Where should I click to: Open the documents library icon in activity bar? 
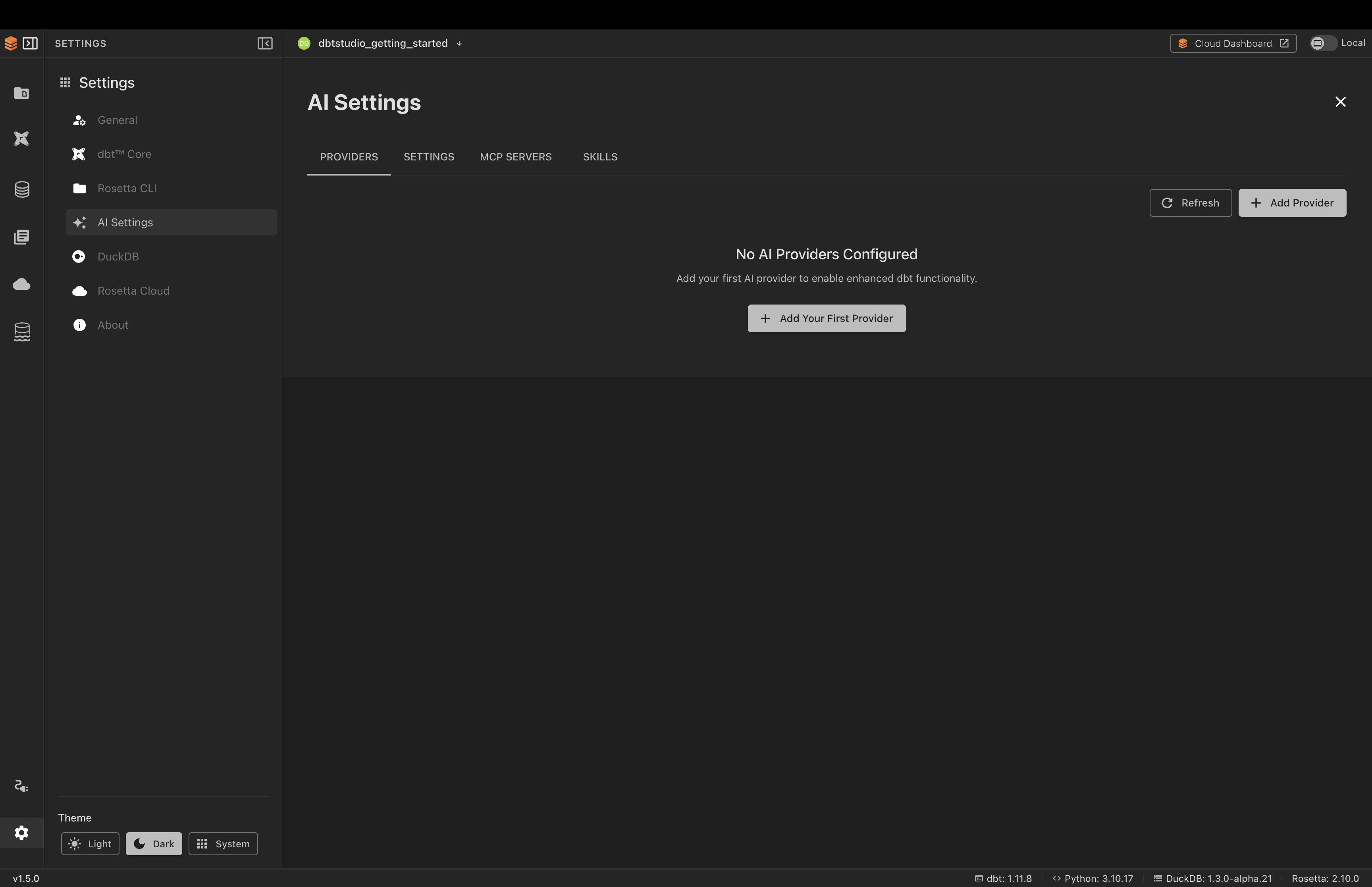pos(22,237)
